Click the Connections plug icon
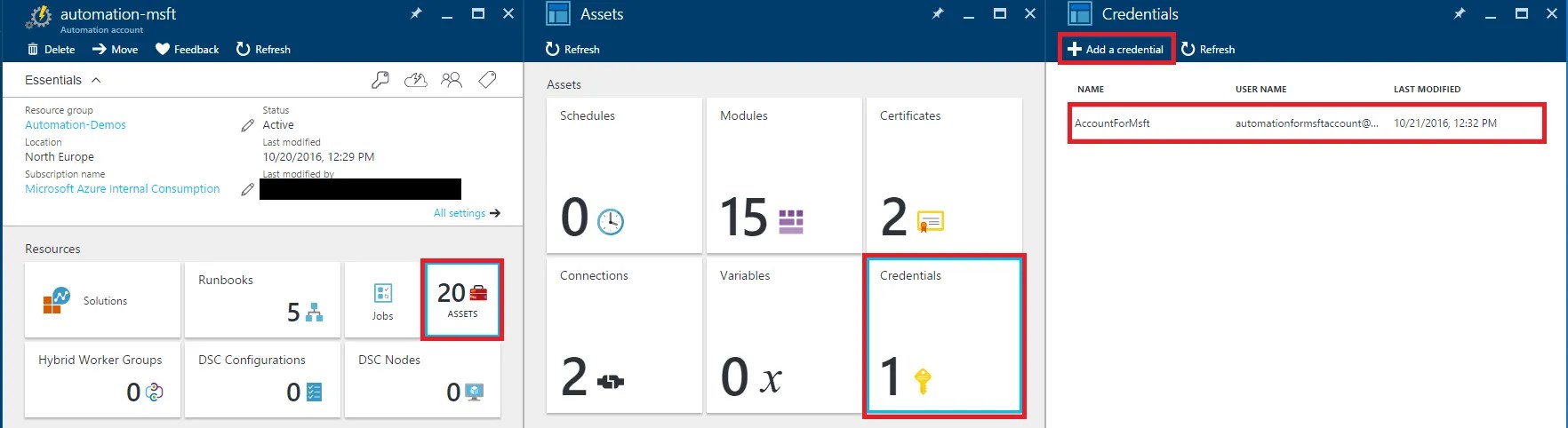This screenshot has width=1568, height=428. pos(611,382)
